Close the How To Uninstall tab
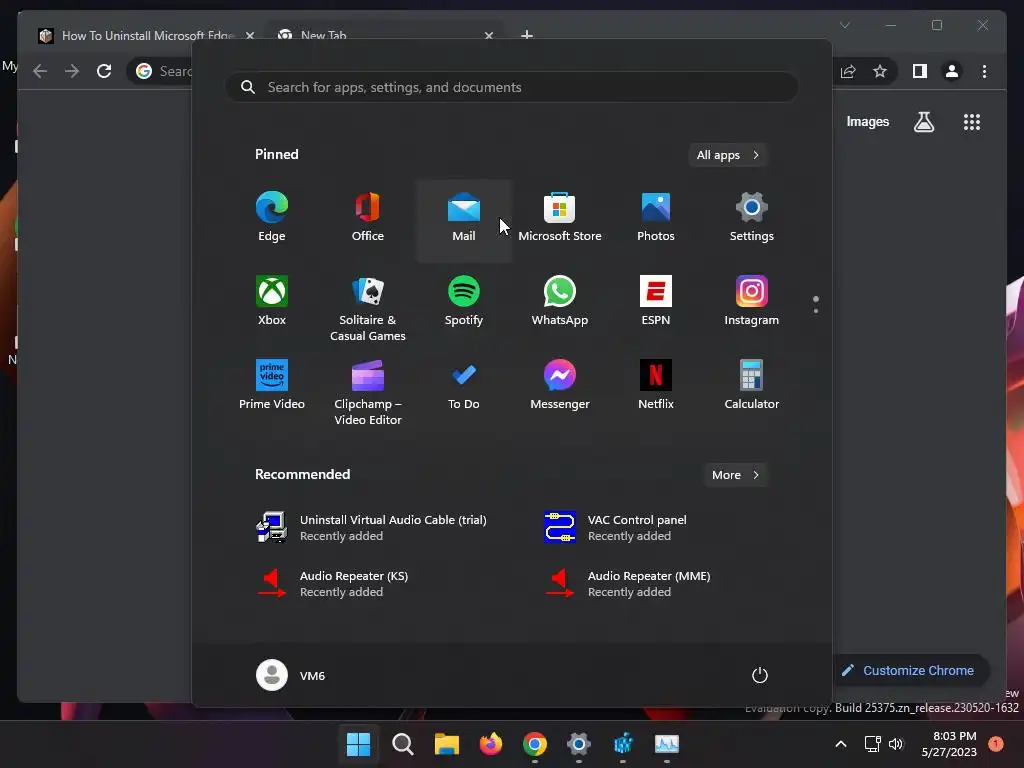Viewport: 1024px width, 768px height. tap(249, 35)
